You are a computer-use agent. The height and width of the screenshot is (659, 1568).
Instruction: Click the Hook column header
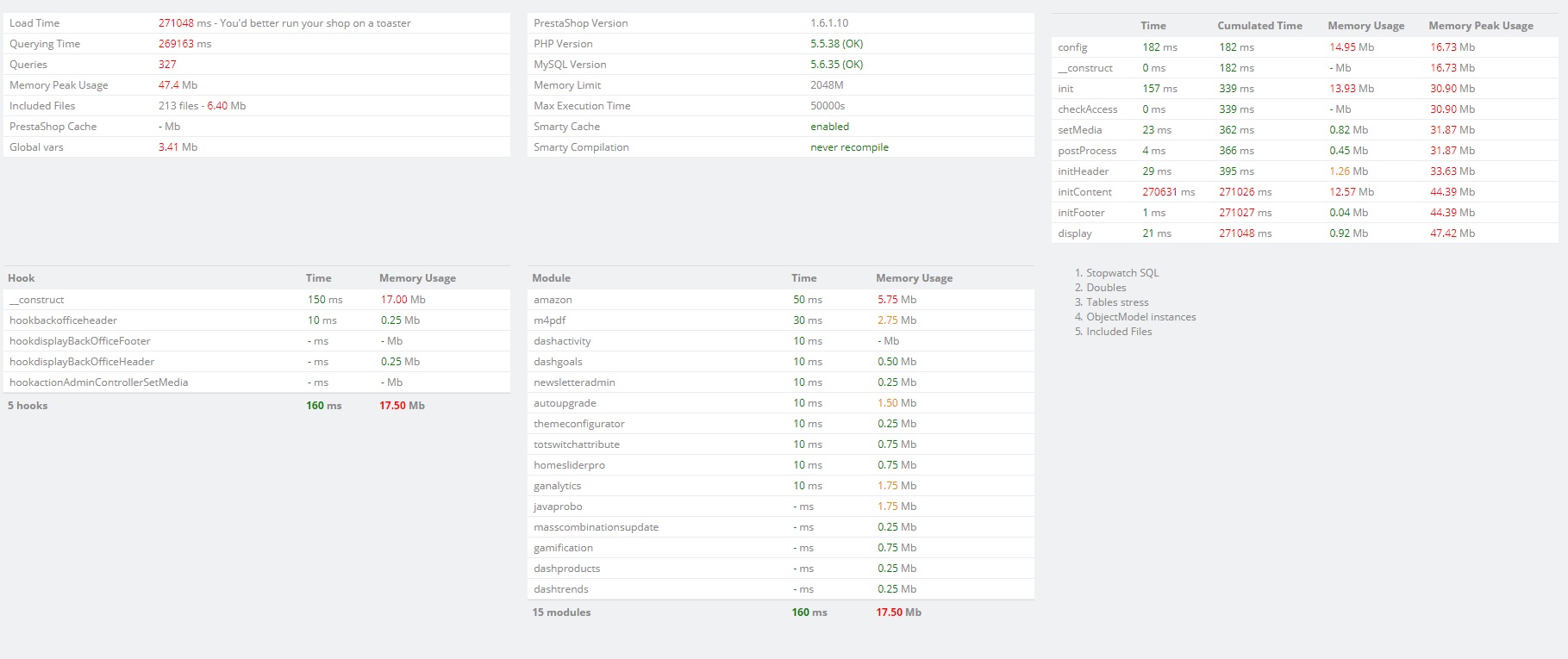pos(22,278)
